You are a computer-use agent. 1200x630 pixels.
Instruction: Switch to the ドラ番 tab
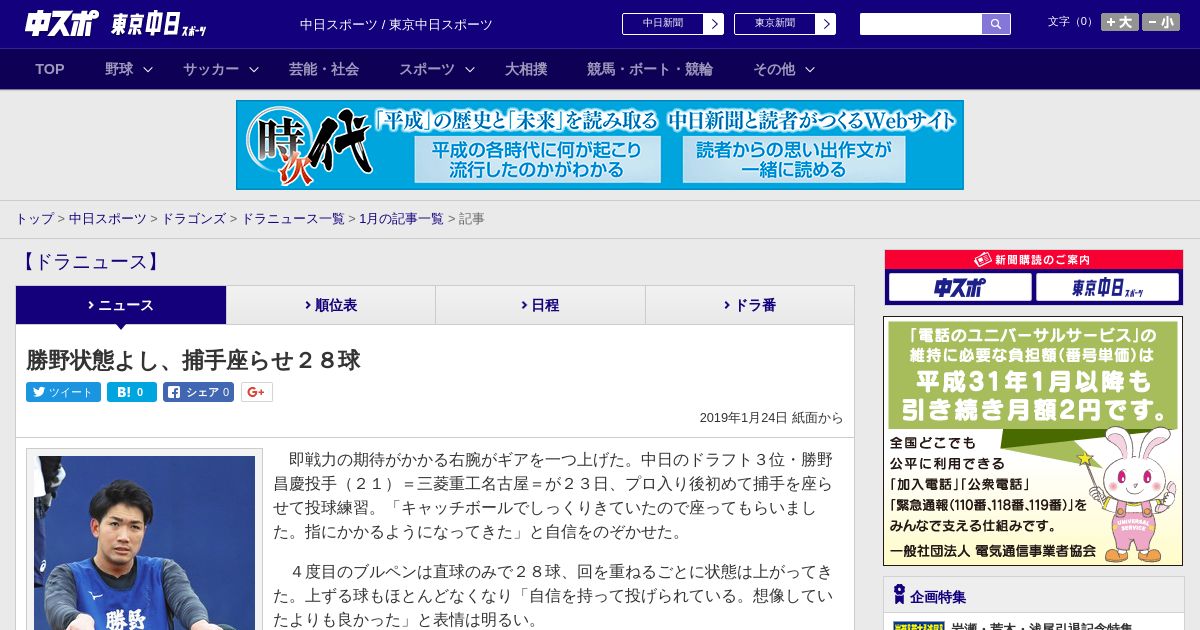750,305
